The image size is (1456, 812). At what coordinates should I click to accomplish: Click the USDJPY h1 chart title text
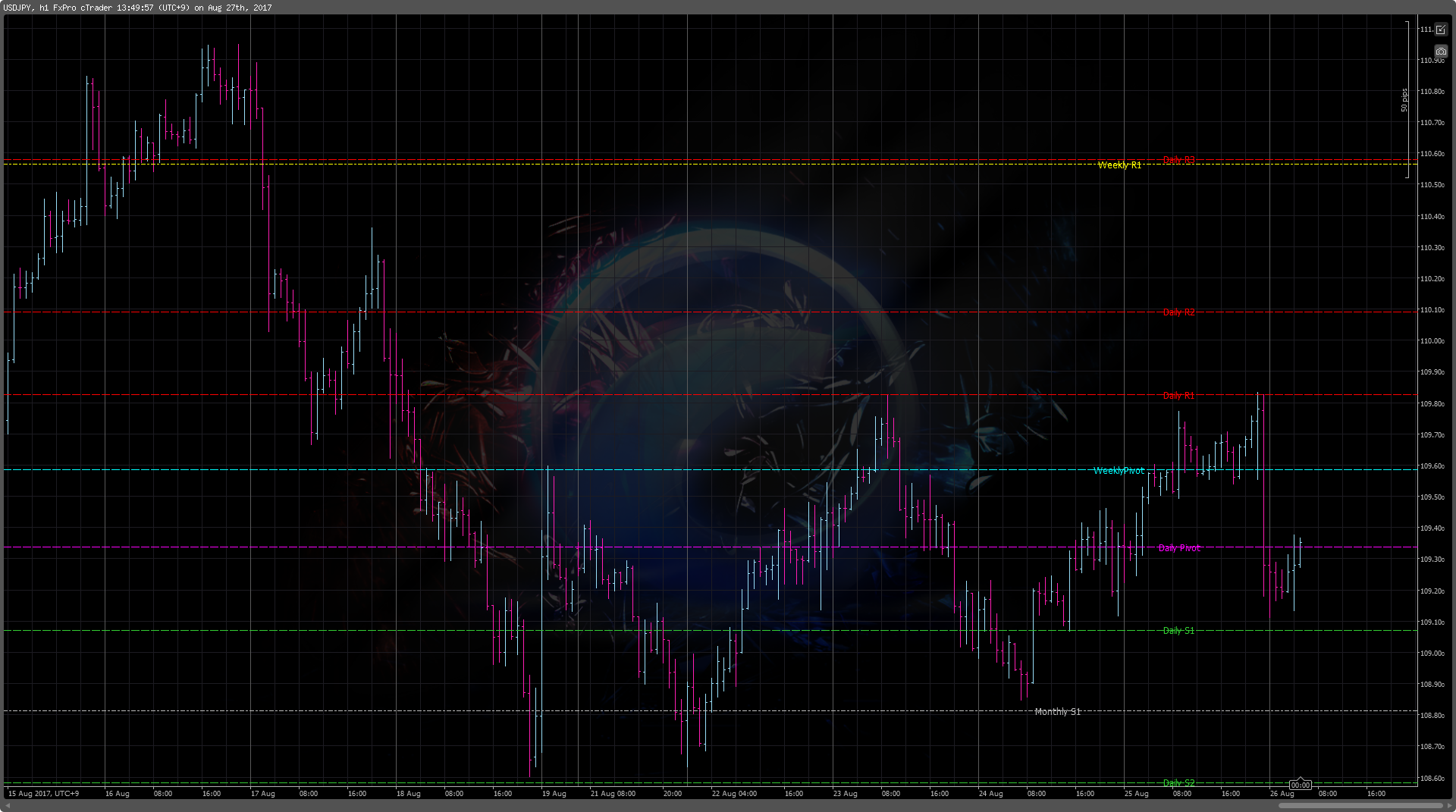(x=136, y=8)
